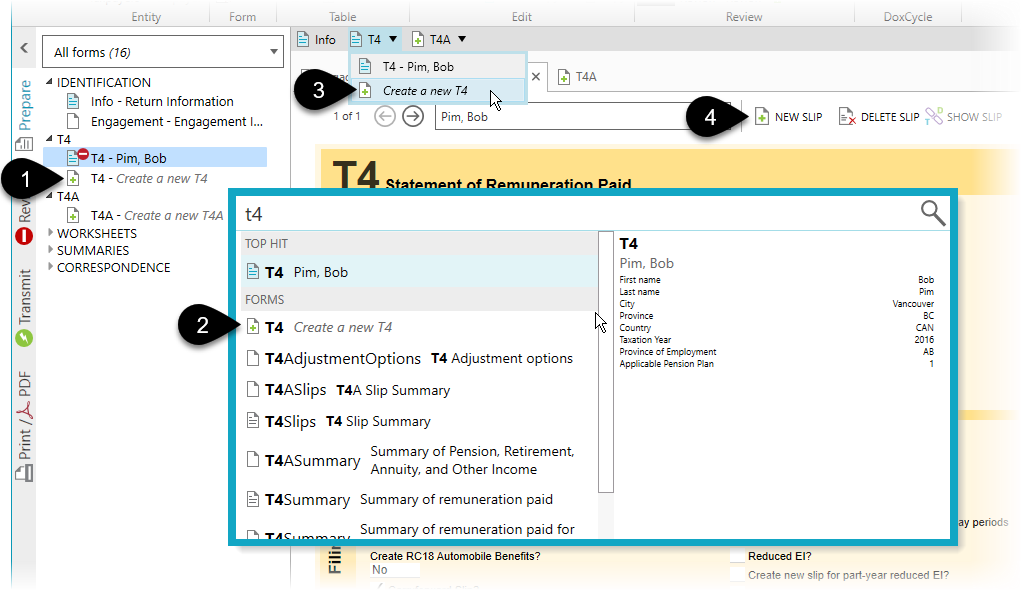Expand the CORRESPONDENCE tree group
1021x590 pixels.
tap(50, 266)
